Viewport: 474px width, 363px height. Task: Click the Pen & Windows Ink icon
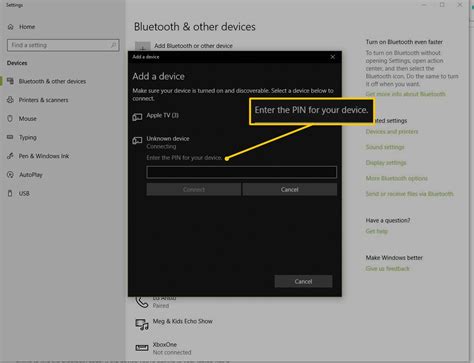pos(10,156)
